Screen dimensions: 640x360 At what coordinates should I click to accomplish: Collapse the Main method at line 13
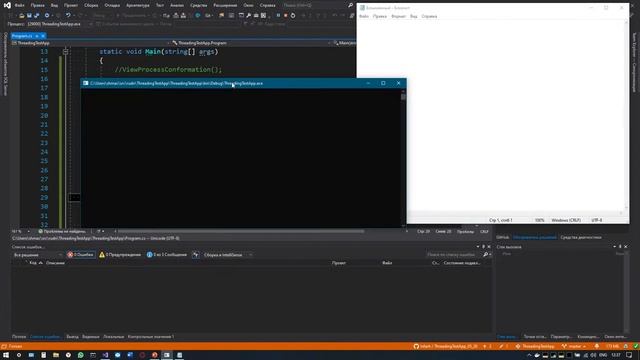pyautogui.click(x=65, y=52)
